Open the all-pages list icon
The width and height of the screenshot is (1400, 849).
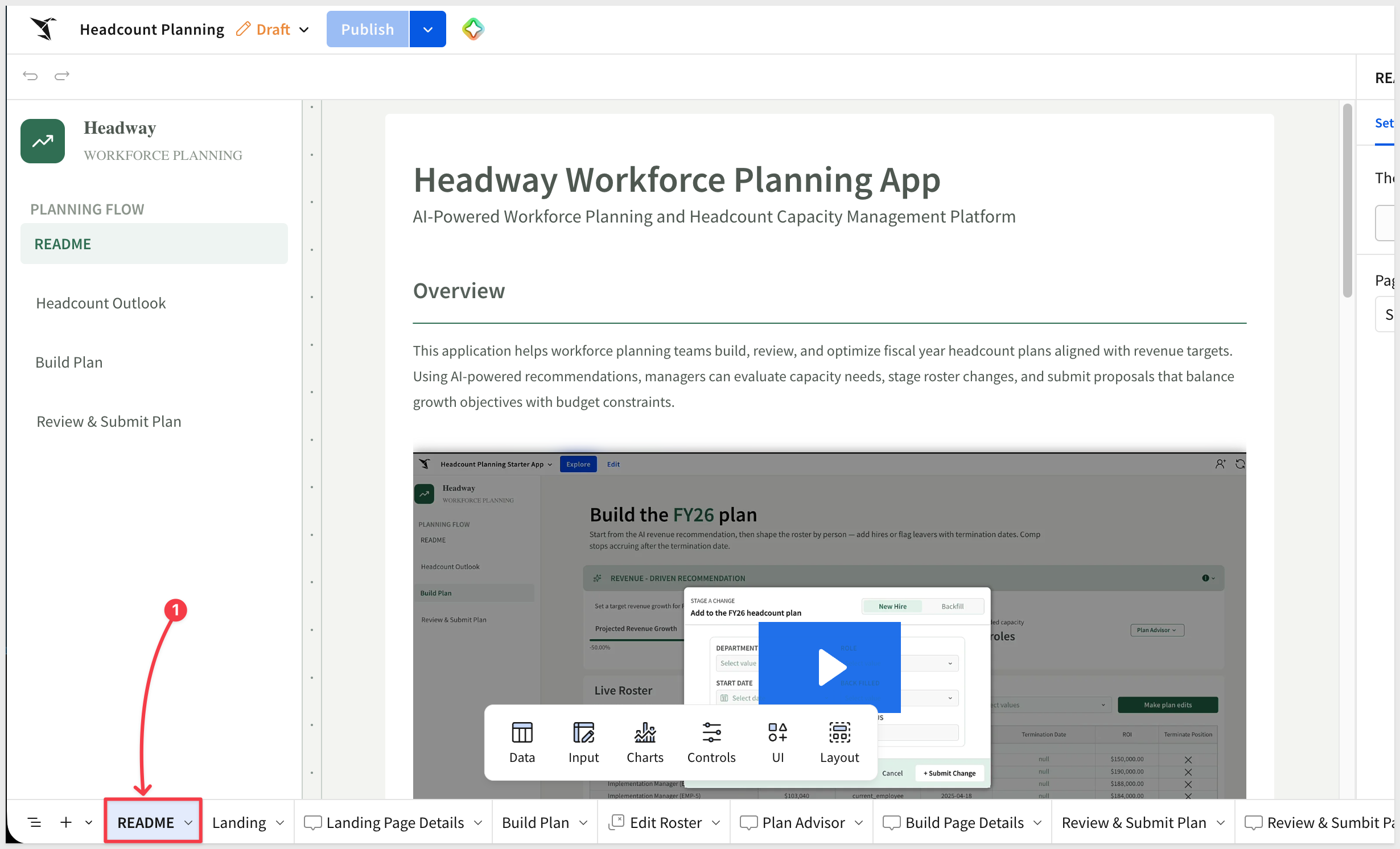(35, 822)
